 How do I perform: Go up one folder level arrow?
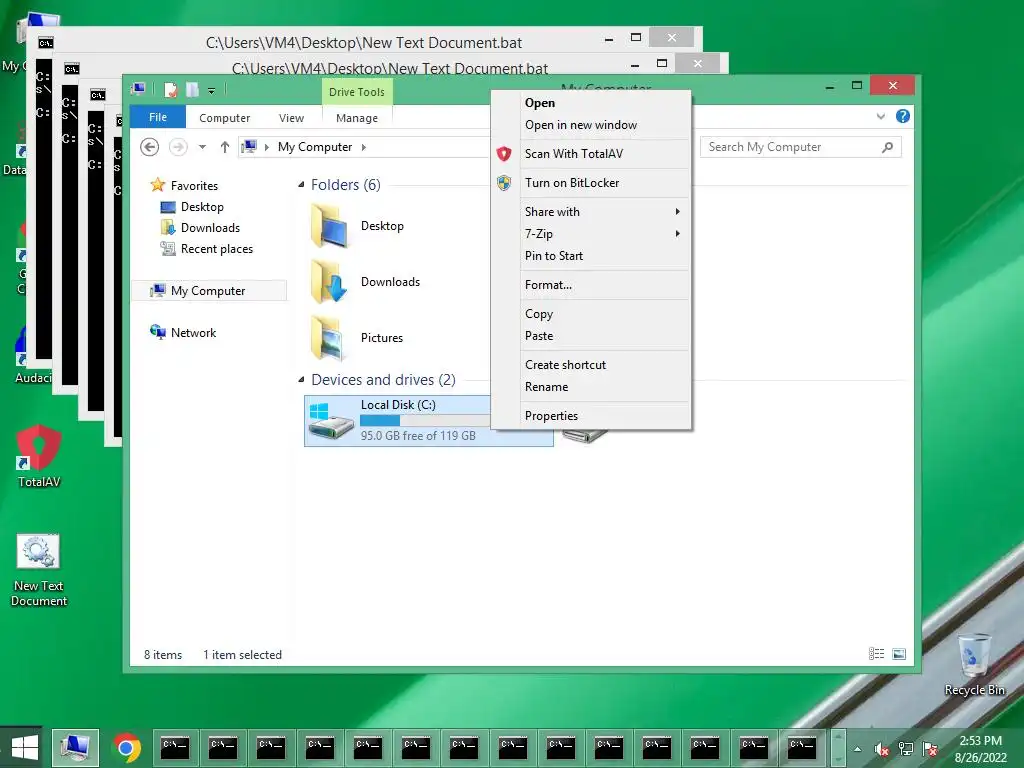225,147
